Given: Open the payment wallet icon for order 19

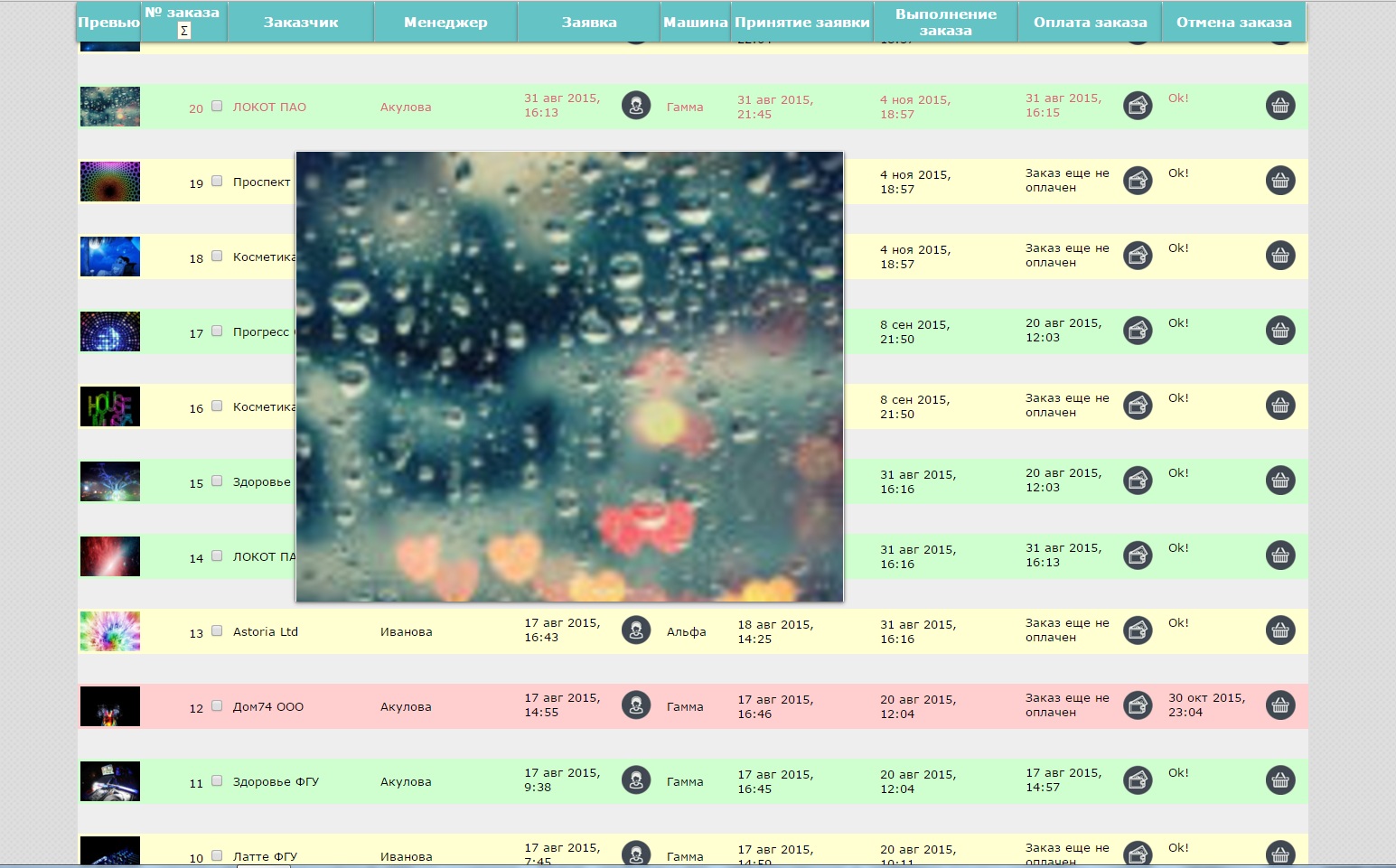Looking at the screenshot, I should point(1138,181).
